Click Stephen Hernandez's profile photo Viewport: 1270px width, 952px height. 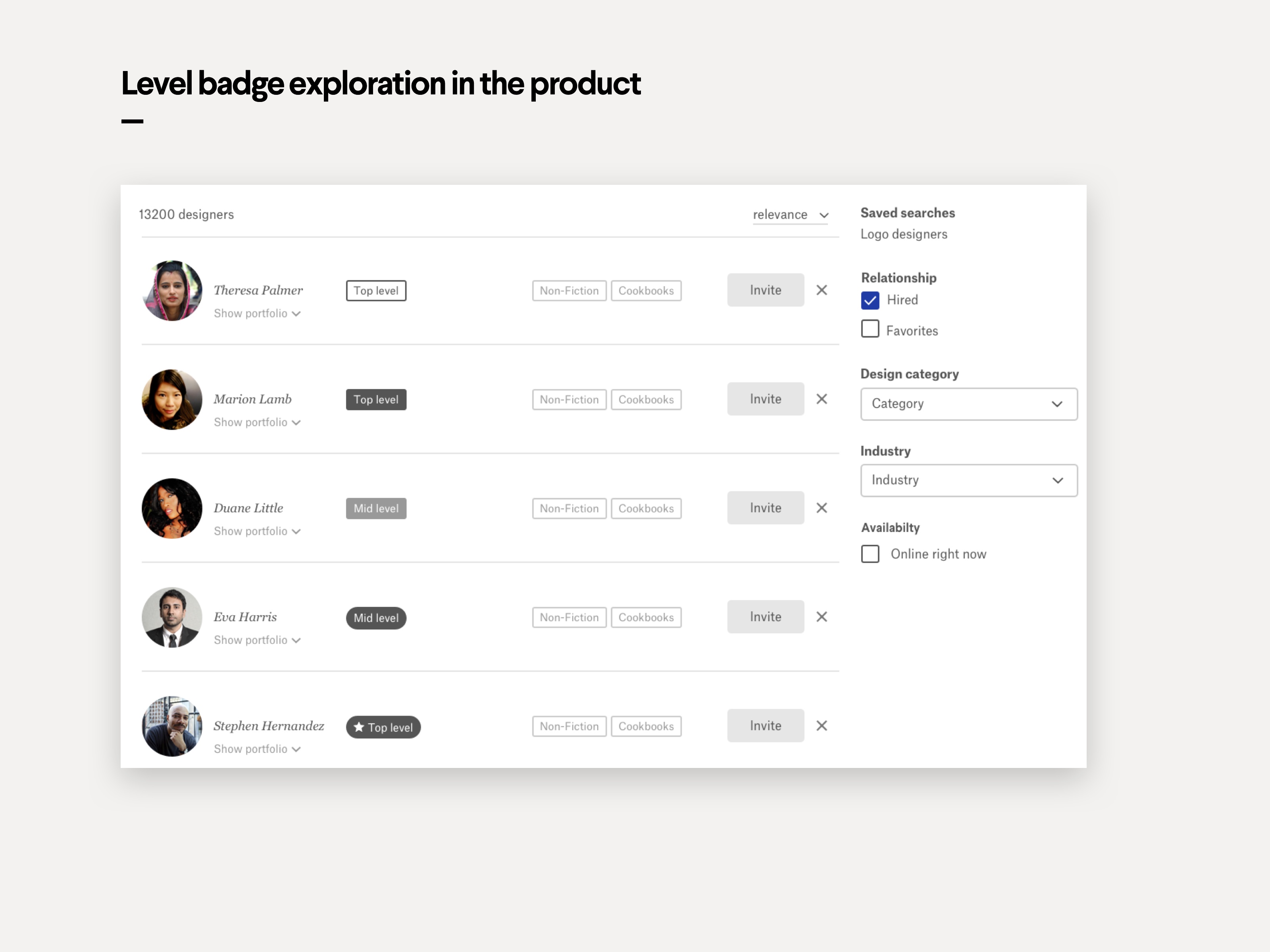[172, 726]
